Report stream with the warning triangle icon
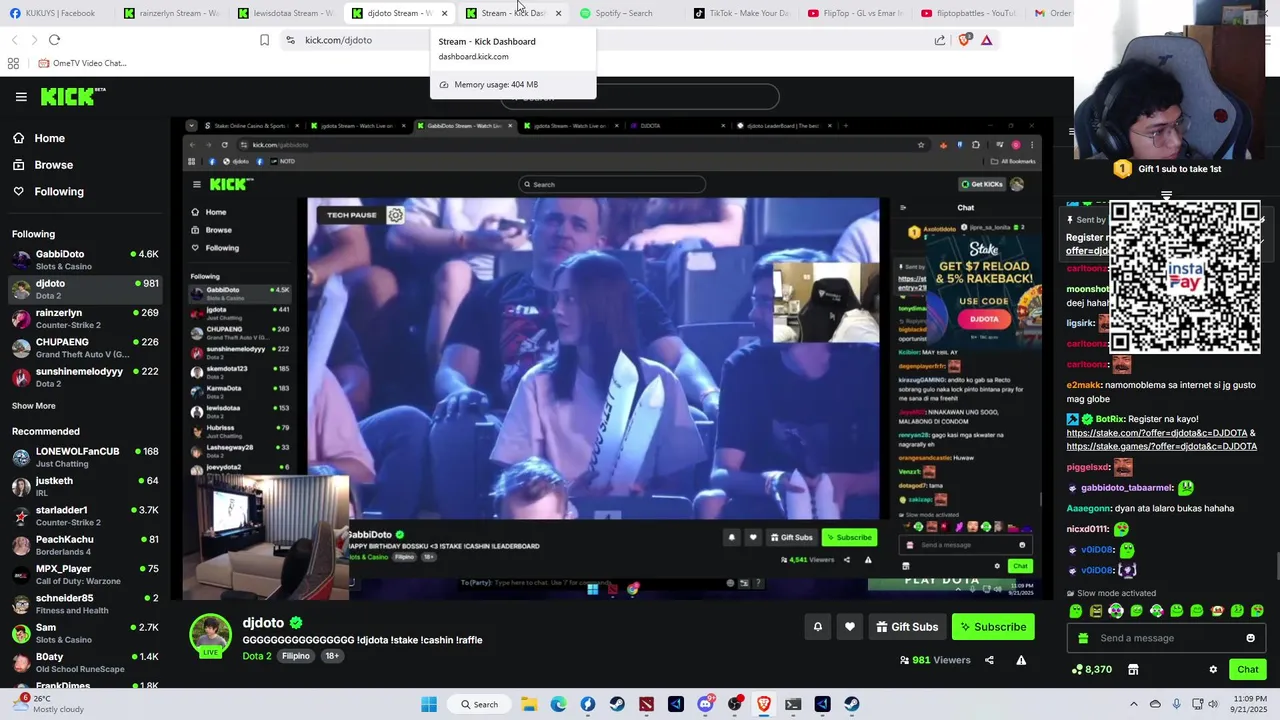Image resolution: width=1280 pixels, height=720 pixels. 1021,660
